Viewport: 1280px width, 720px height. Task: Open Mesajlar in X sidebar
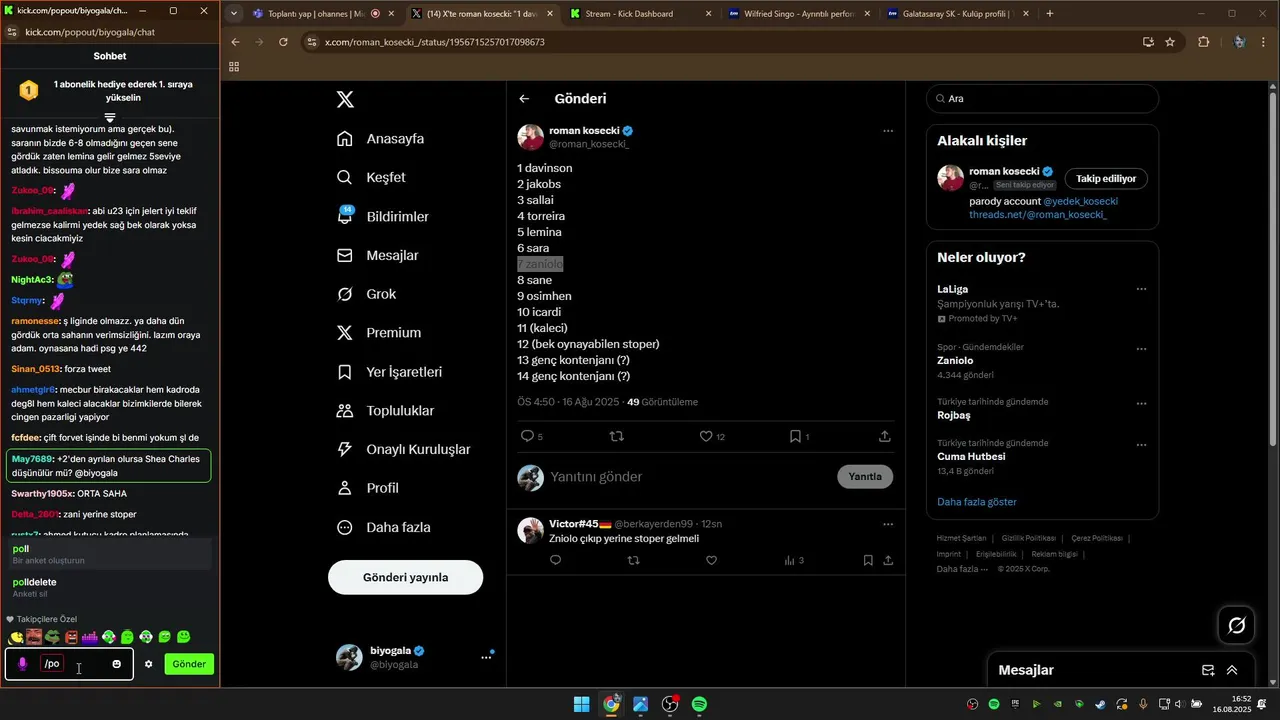pyautogui.click(x=379, y=255)
